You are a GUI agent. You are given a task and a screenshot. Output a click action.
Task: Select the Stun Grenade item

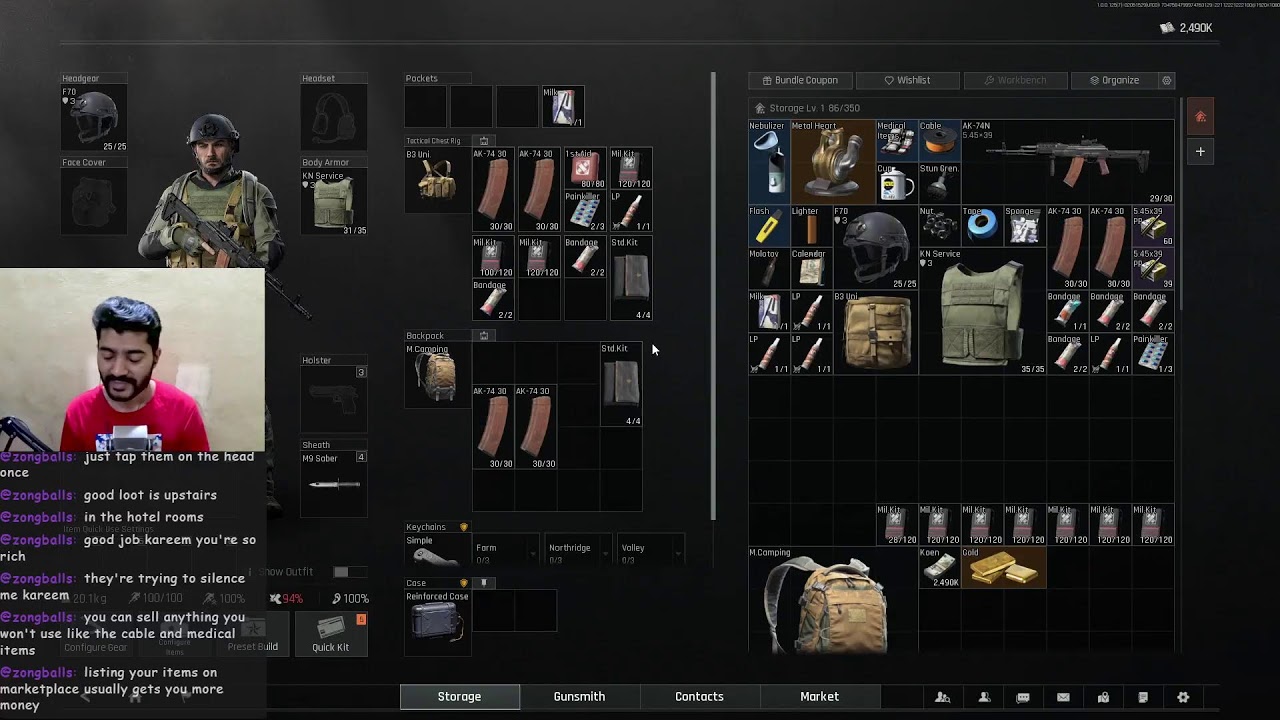tap(938, 183)
